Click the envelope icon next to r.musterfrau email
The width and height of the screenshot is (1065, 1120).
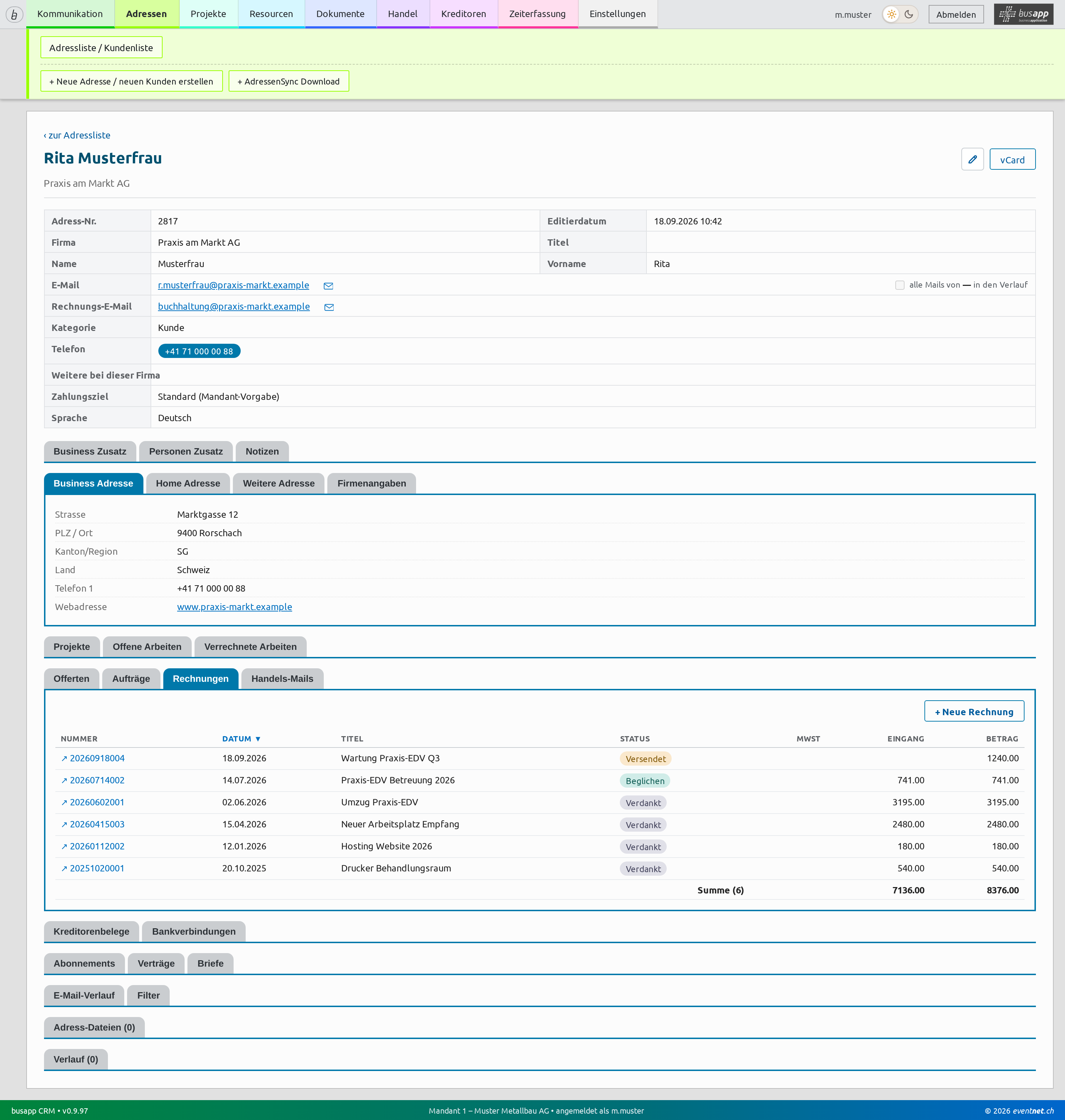[328, 286]
